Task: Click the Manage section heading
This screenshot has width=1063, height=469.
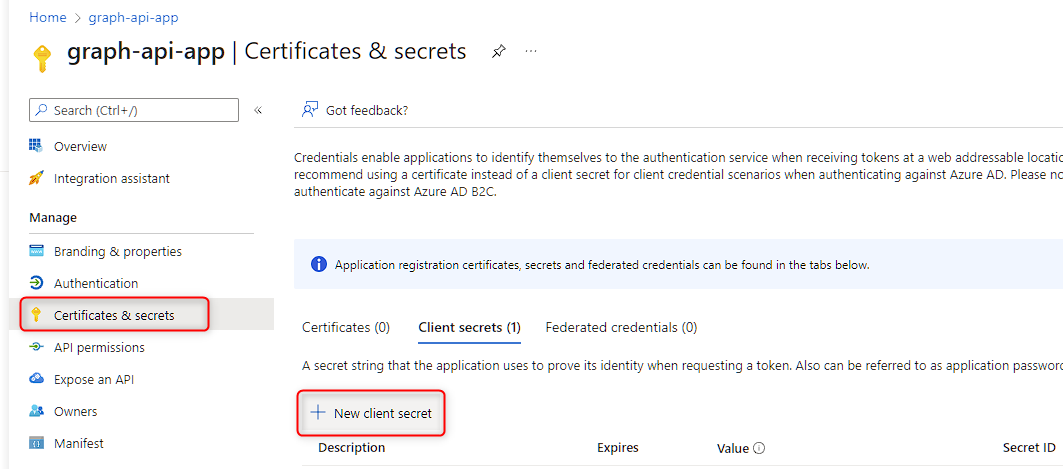Action: click(53, 218)
